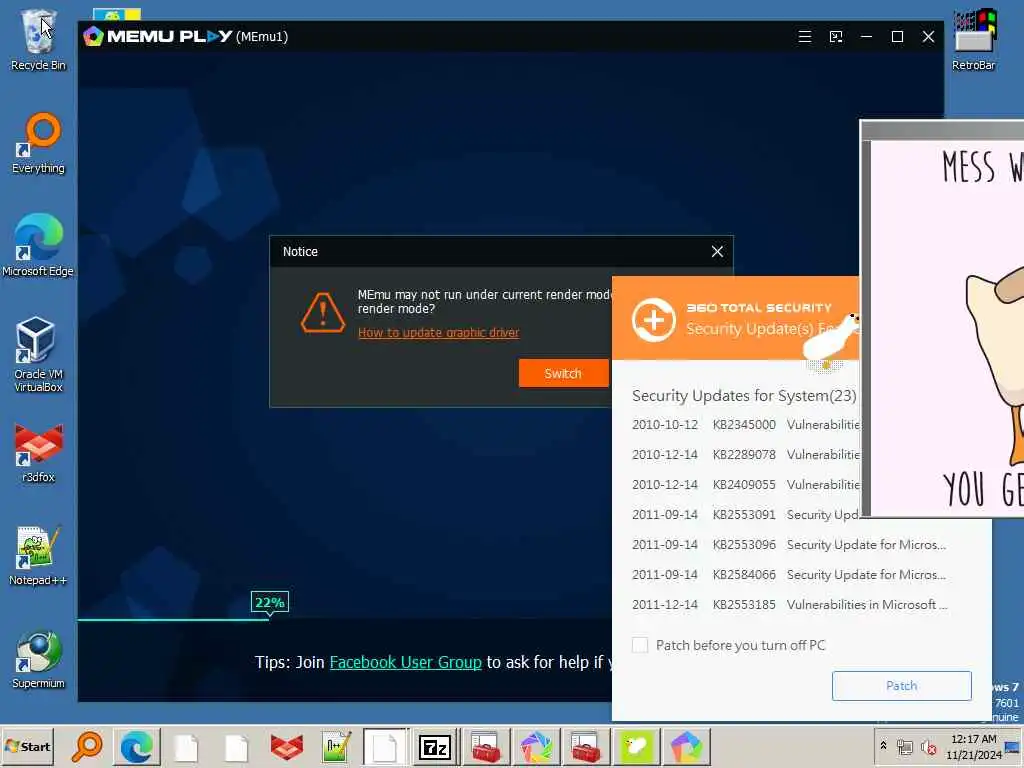Open the goose app taskbar icon
Image resolution: width=1024 pixels, height=768 pixels.
pyautogui.click(x=636, y=746)
